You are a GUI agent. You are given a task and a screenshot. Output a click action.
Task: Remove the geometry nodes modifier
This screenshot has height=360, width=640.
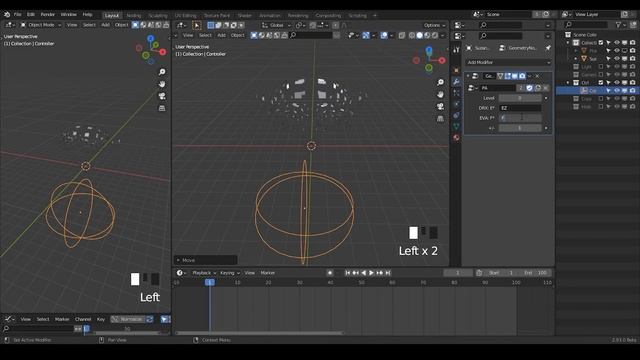click(538, 76)
